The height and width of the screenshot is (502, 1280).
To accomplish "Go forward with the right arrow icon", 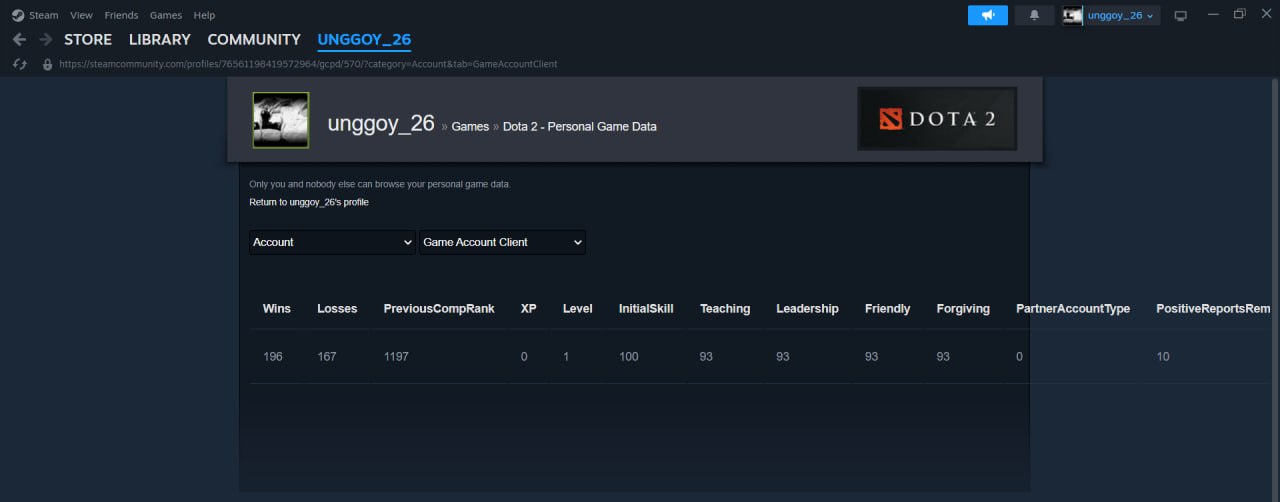I will pos(45,40).
